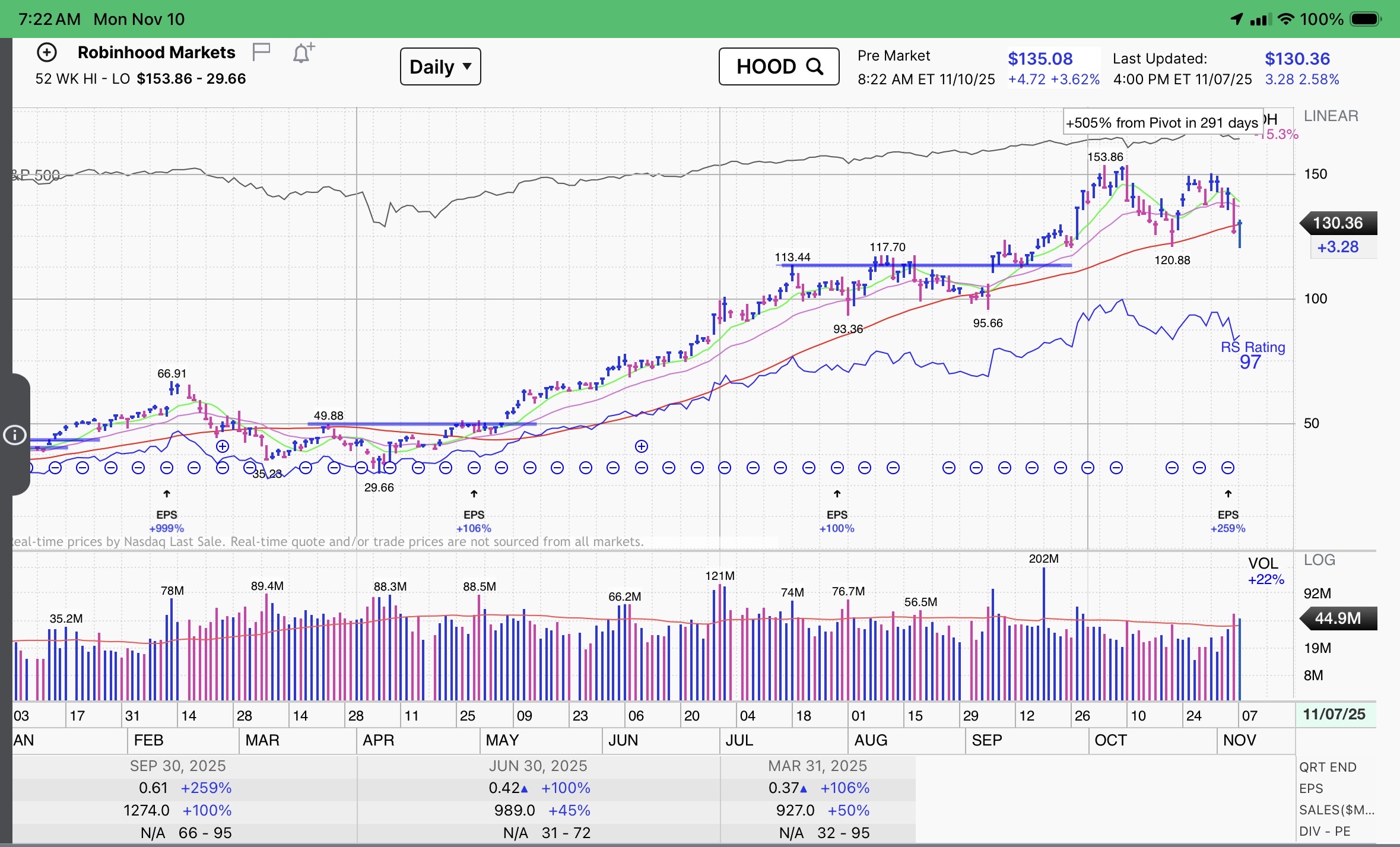Tap the EPS +259% earnings marker
This screenshot has width=1400, height=847.
(1228, 515)
